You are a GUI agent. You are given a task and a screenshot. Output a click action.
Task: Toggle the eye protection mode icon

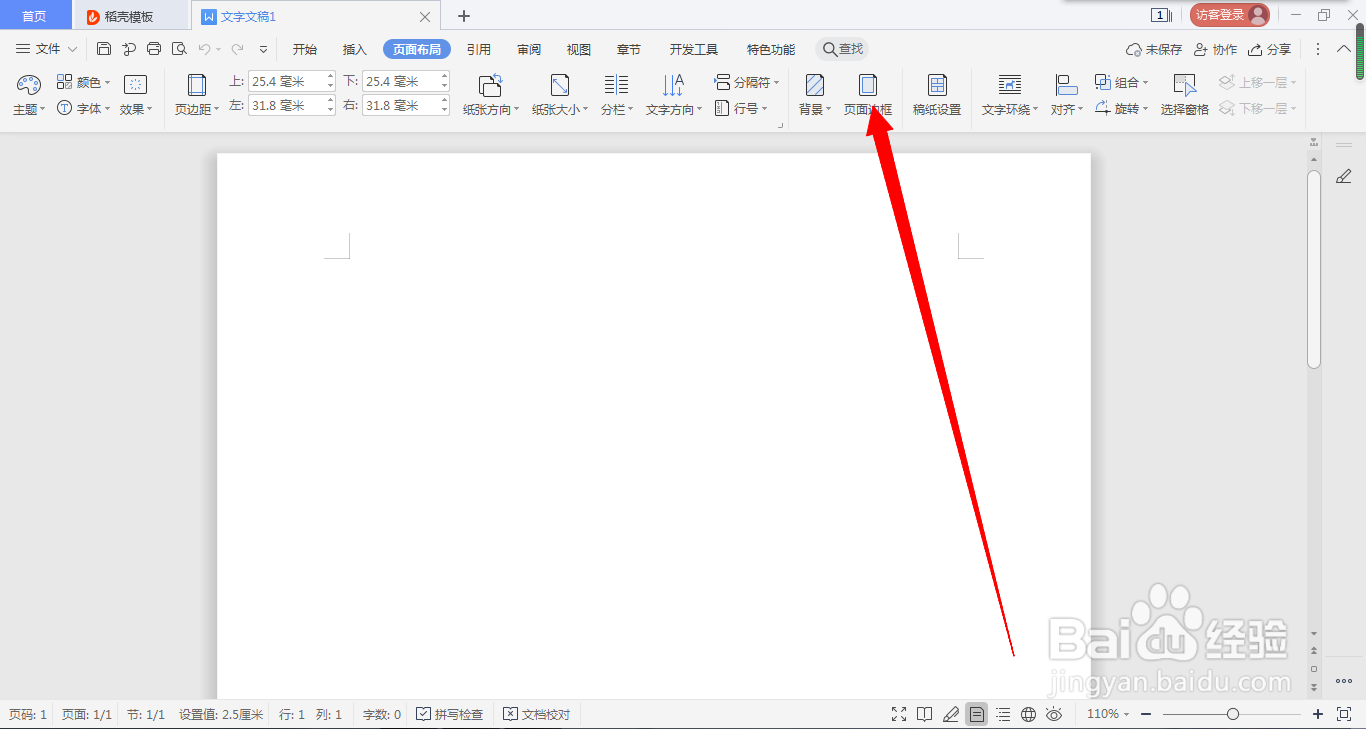pyautogui.click(x=1054, y=714)
